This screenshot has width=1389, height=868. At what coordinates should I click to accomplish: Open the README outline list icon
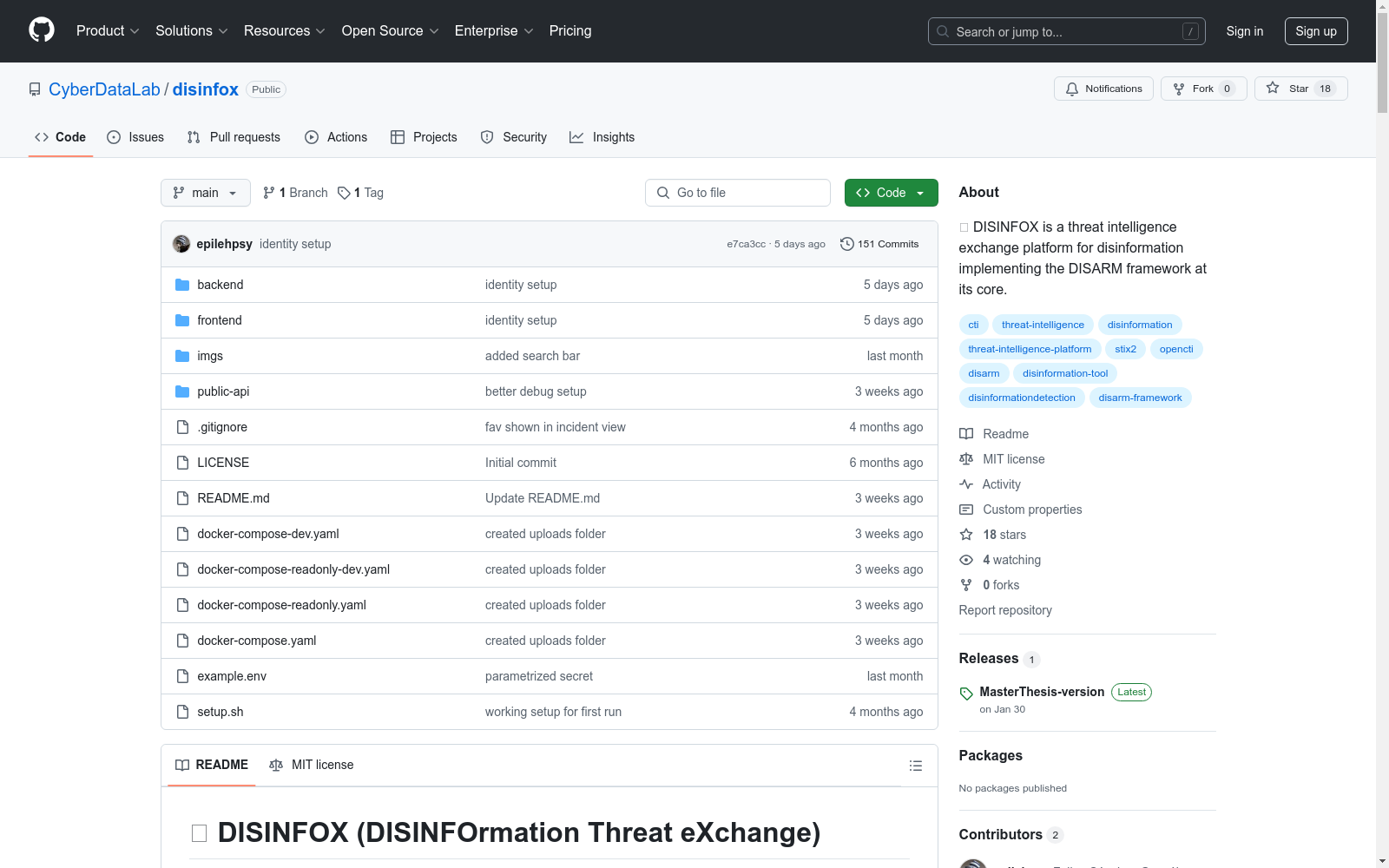point(915,766)
